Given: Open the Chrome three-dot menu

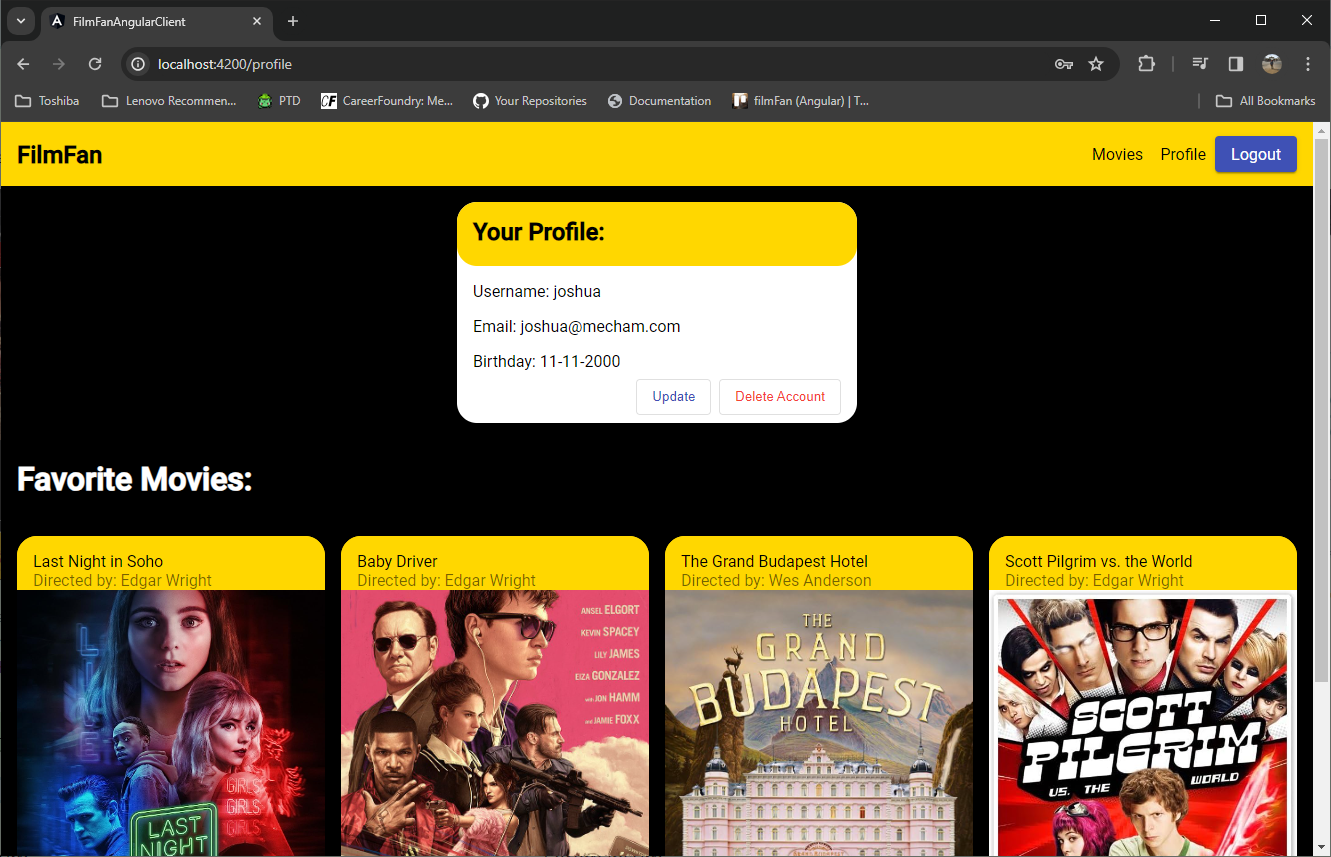Looking at the screenshot, I should pos(1308,64).
